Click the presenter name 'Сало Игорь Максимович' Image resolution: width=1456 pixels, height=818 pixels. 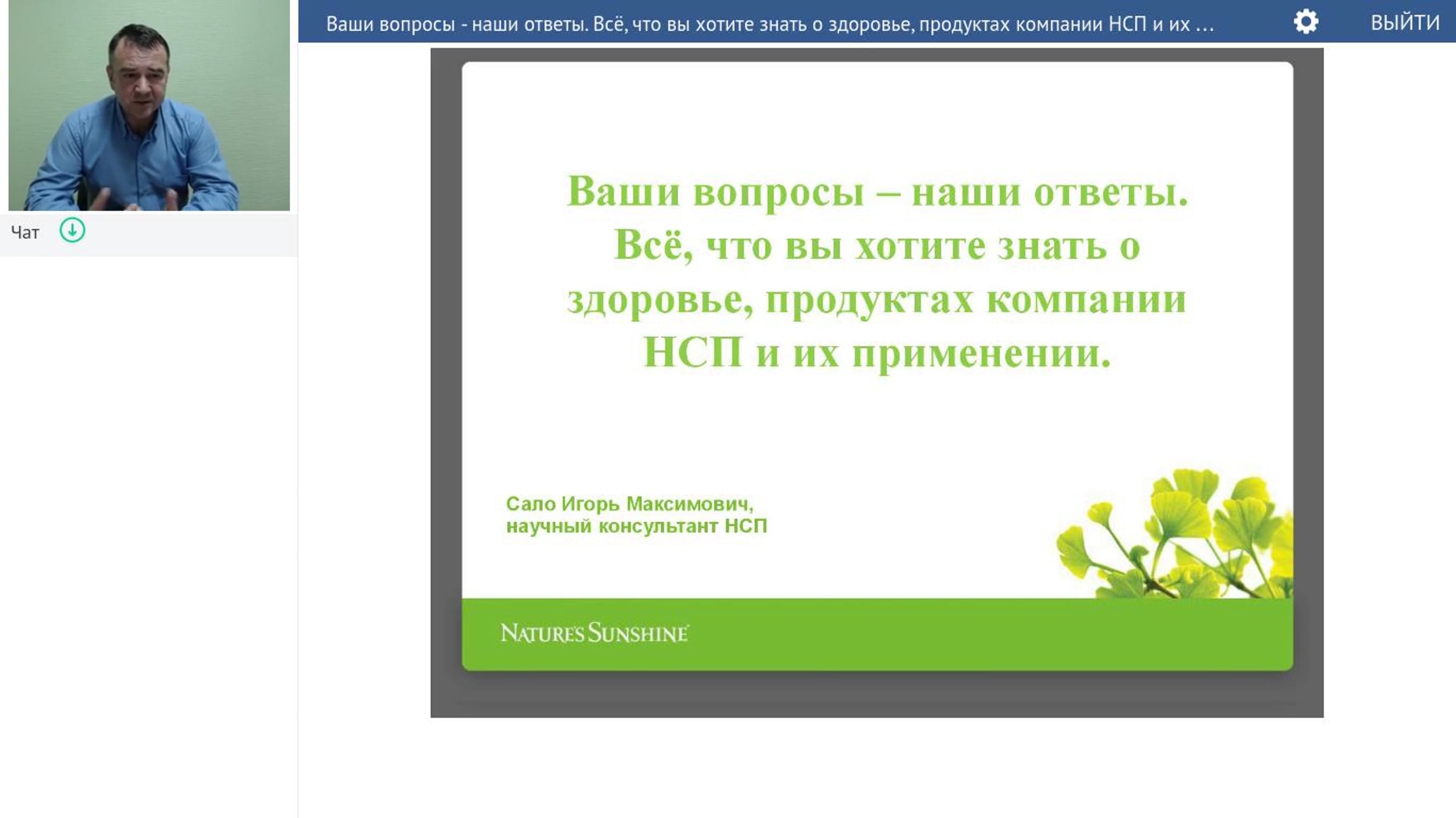click(x=630, y=504)
